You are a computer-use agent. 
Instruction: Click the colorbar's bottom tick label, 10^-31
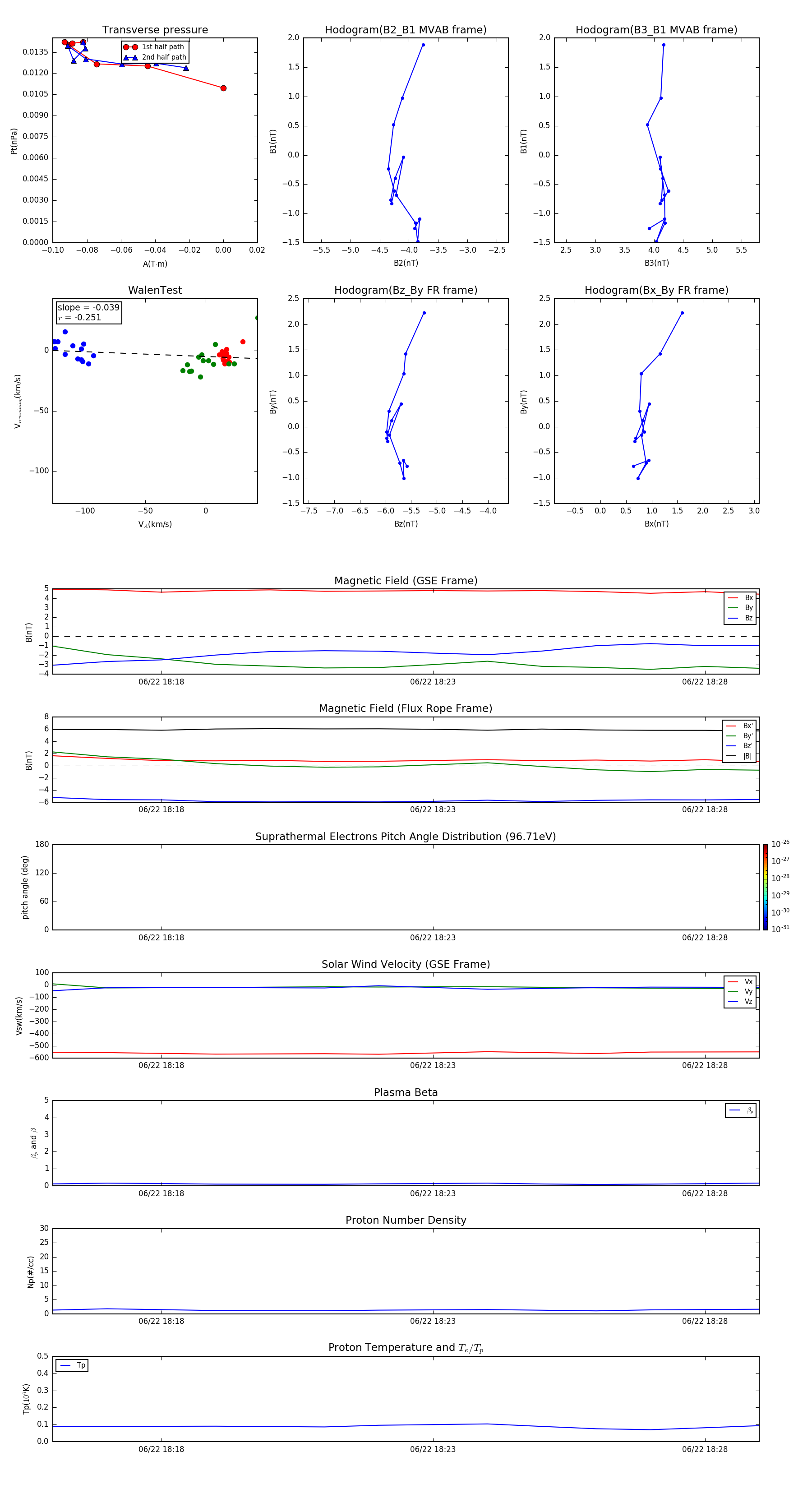point(780,929)
